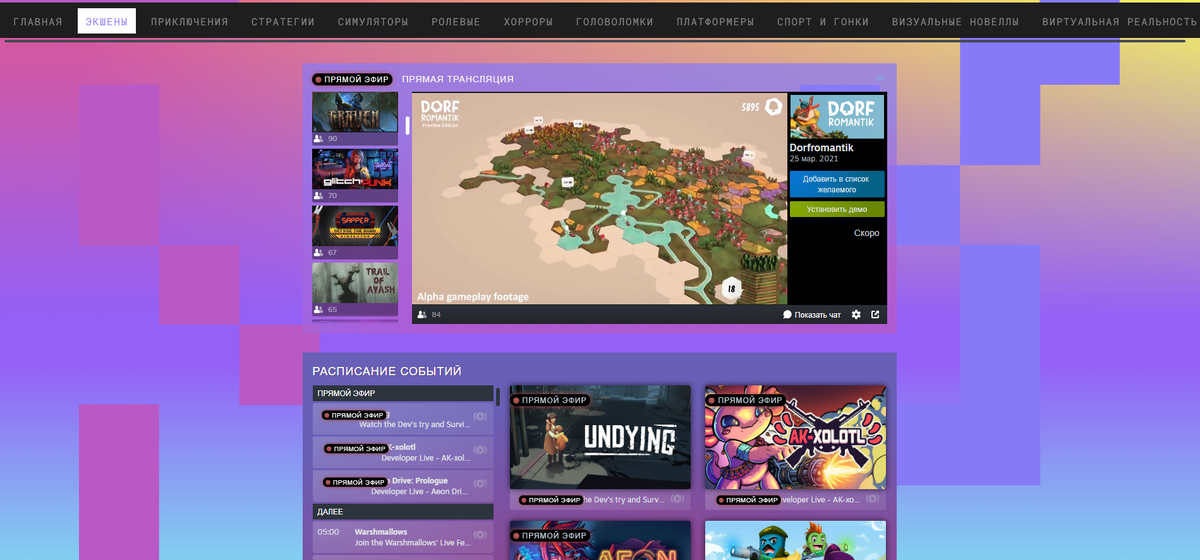Click the Trail of Ayash viewers icon

pyautogui.click(x=319, y=310)
